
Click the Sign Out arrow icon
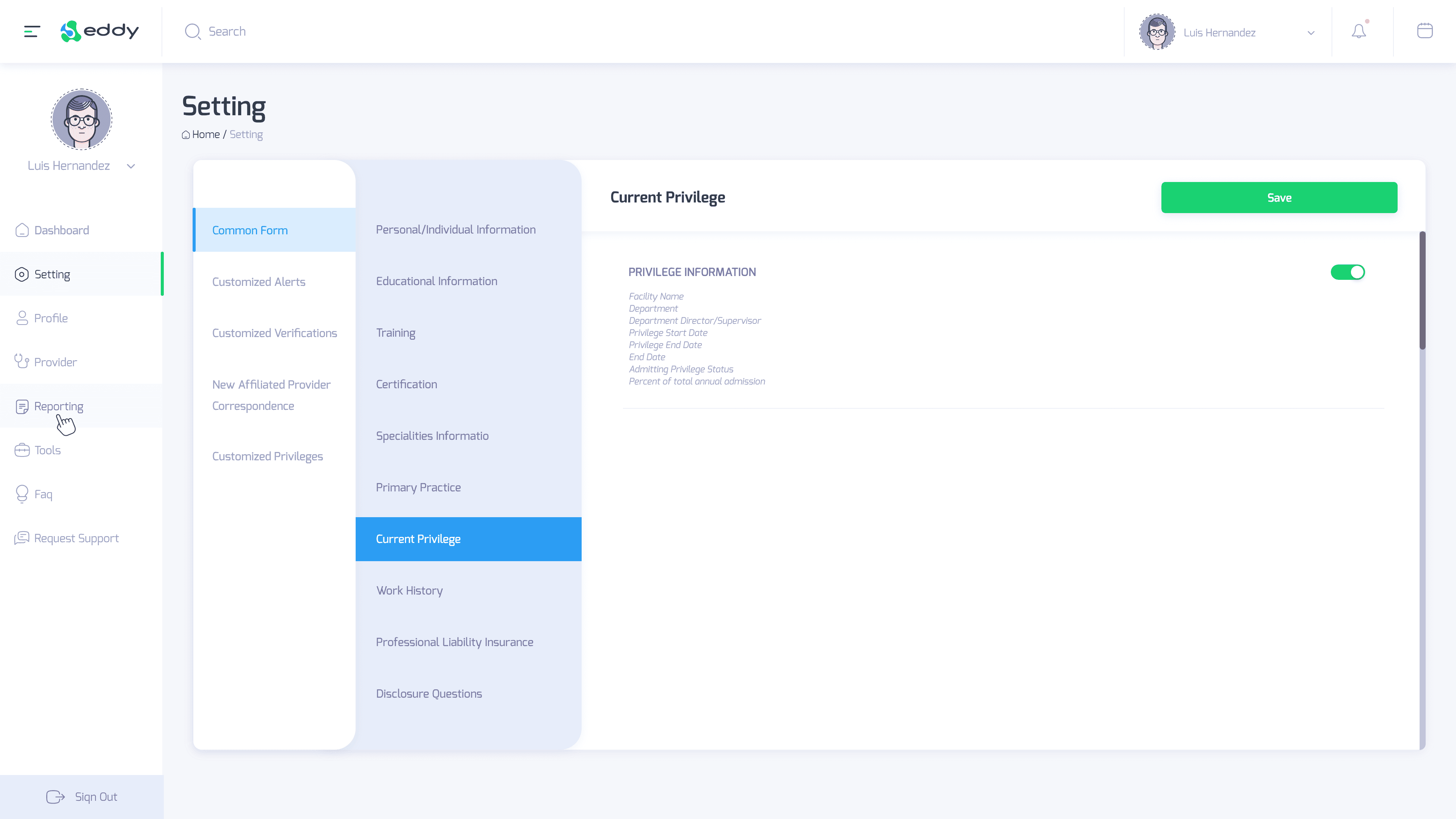55,797
